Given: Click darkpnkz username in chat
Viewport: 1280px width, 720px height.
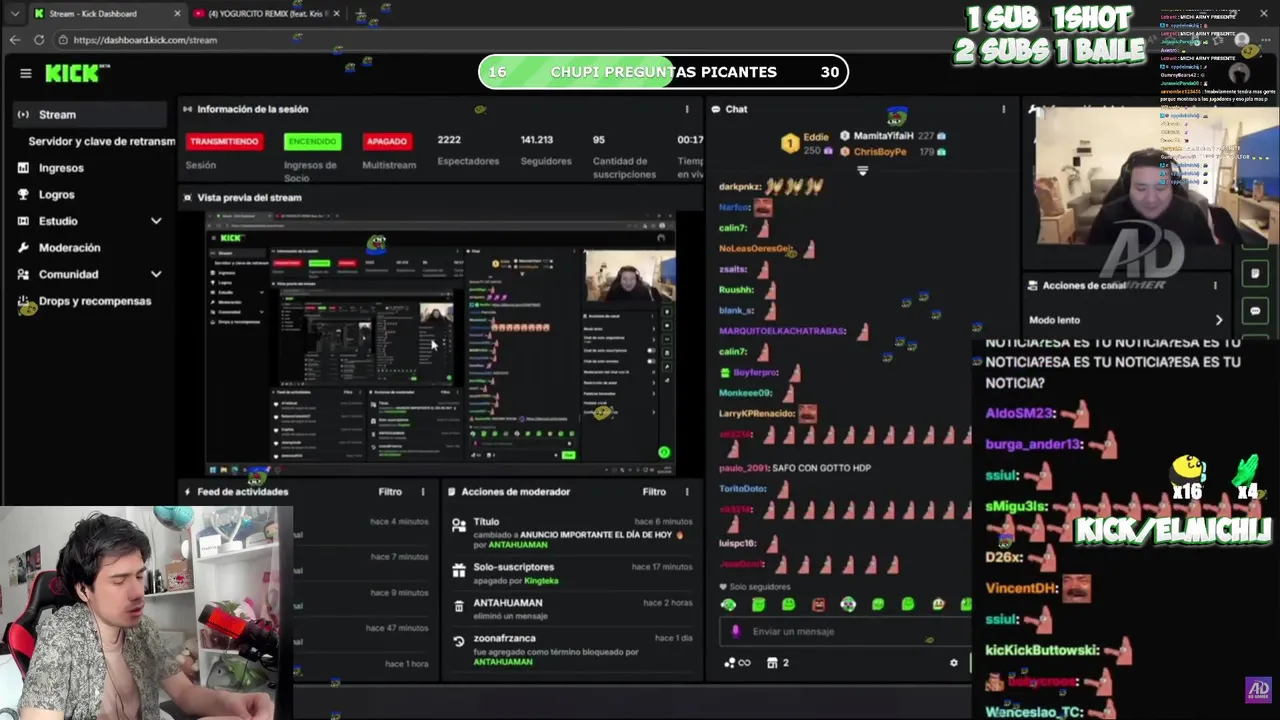Looking at the screenshot, I should pyautogui.click(x=740, y=187).
